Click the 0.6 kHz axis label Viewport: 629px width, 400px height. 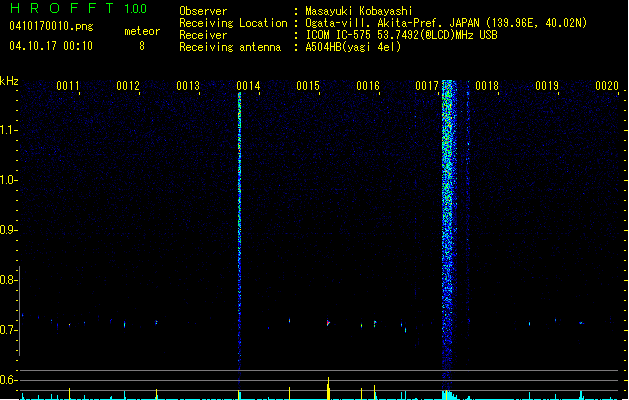(x=8, y=380)
